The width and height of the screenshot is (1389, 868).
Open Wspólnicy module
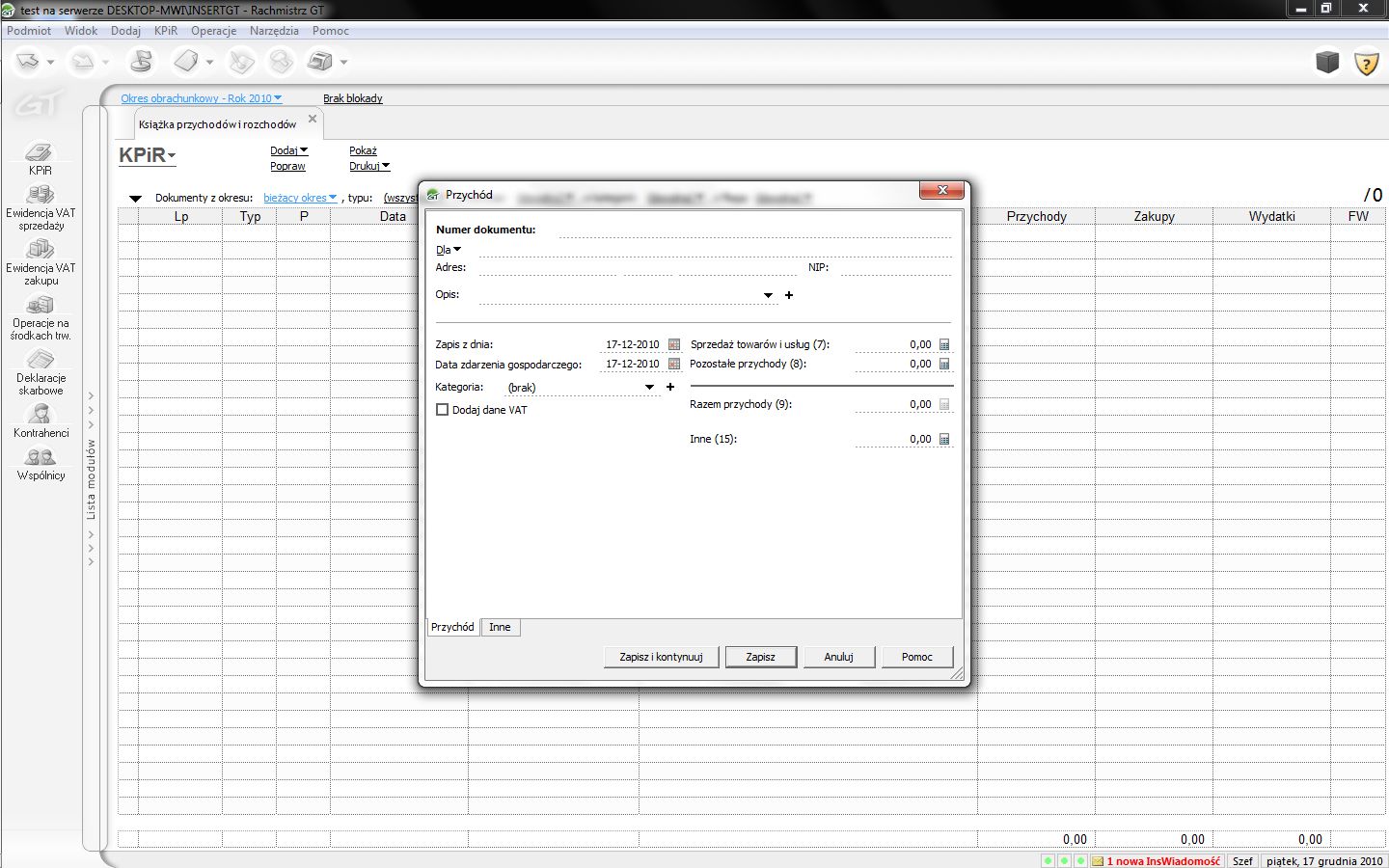click(x=41, y=464)
